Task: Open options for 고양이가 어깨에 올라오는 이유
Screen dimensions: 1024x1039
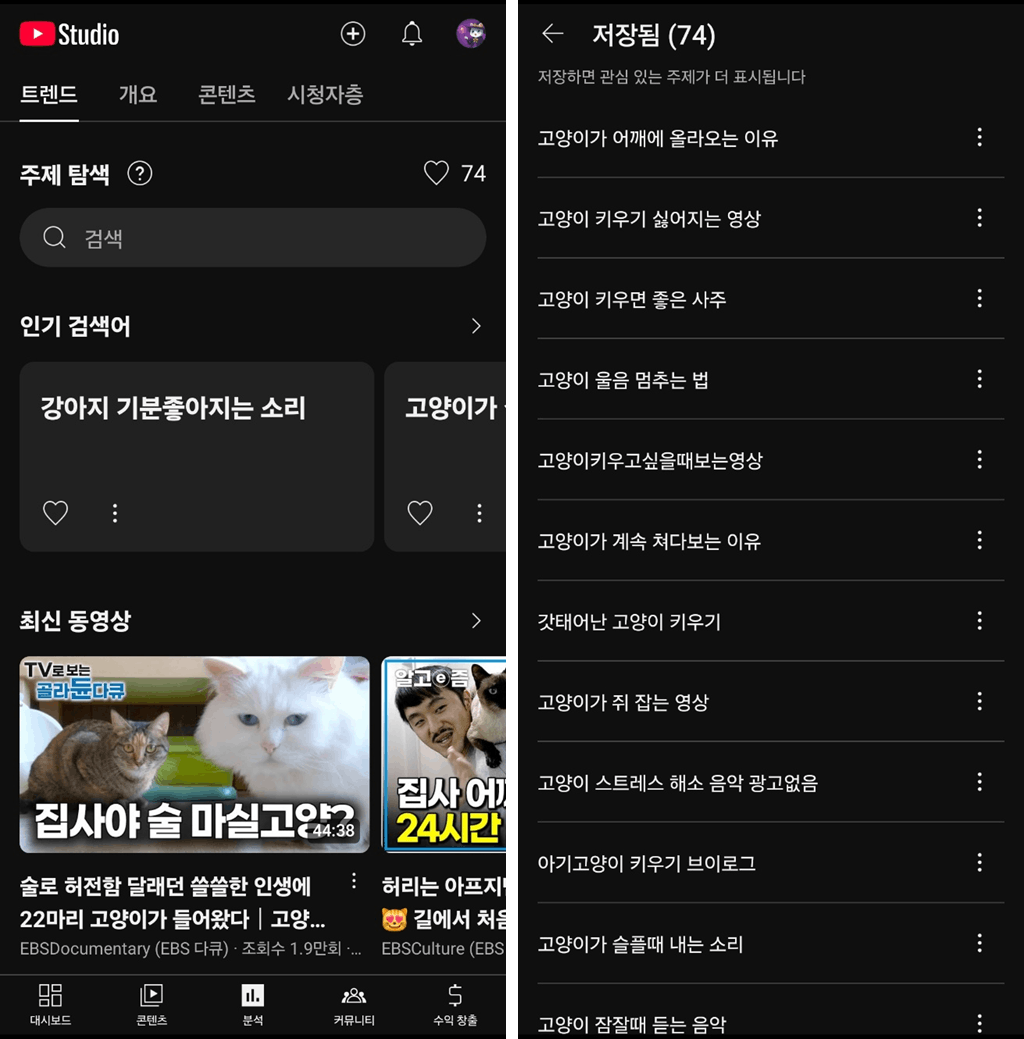Action: click(979, 137)
